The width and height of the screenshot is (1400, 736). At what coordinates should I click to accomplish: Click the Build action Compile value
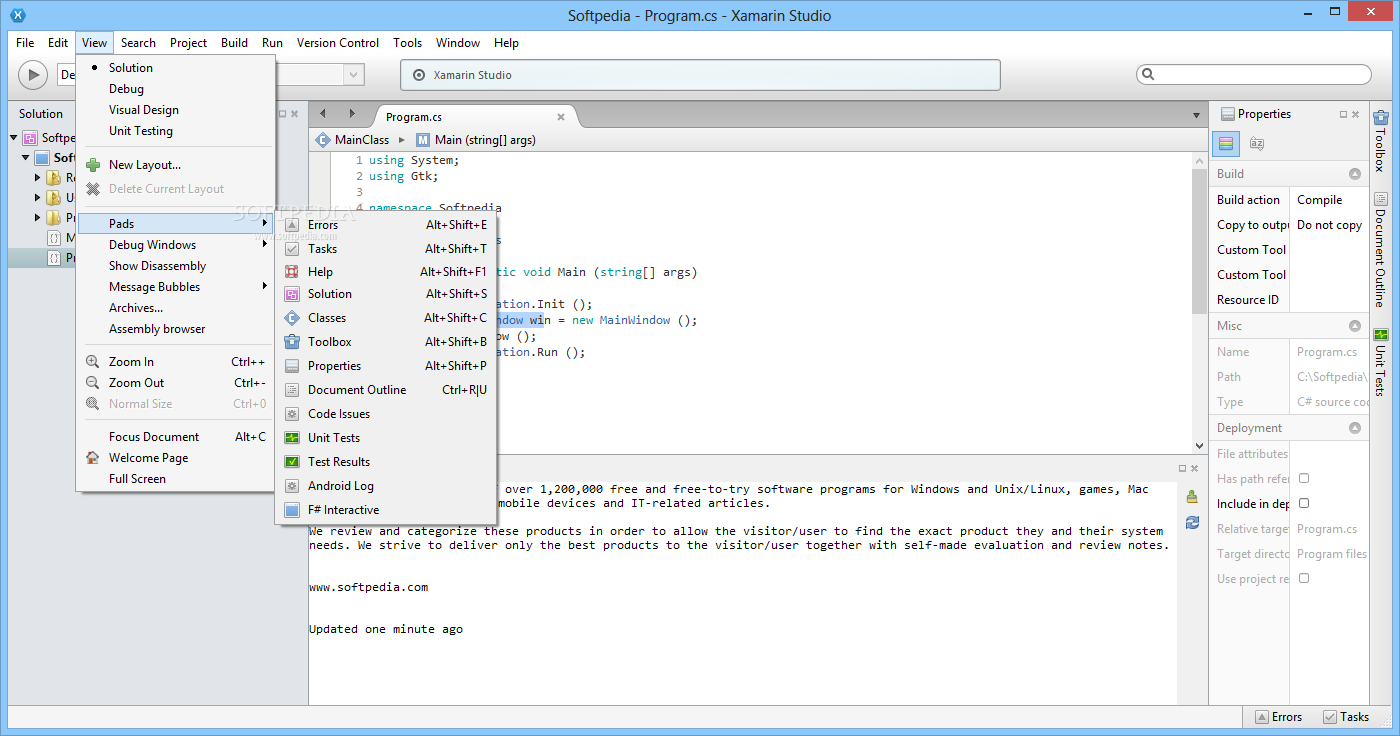pos(1329,200)
